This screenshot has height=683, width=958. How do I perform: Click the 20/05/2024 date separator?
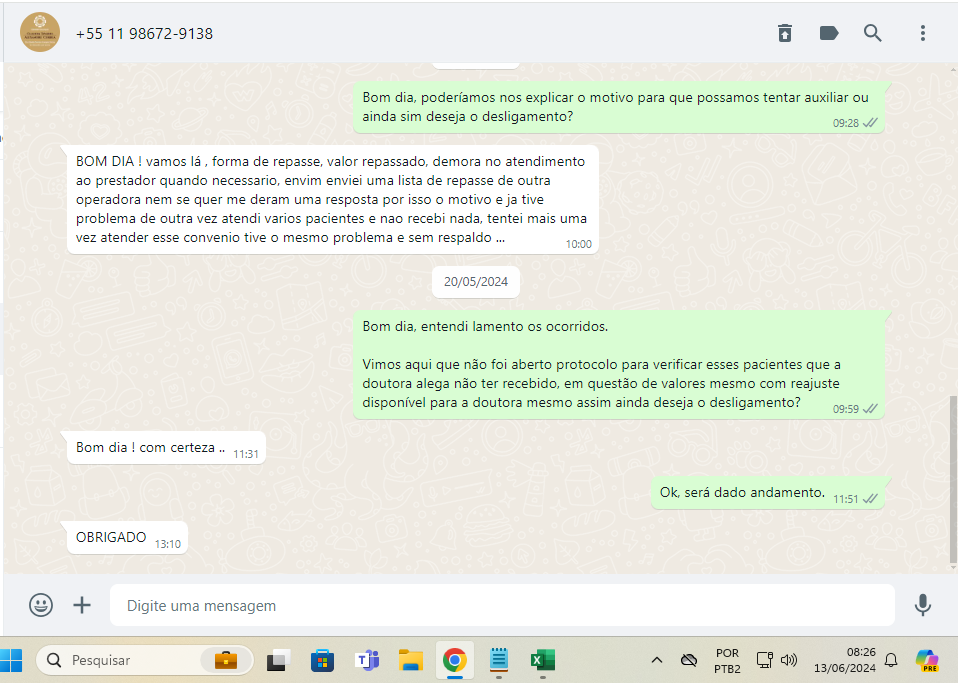point(476,282)
